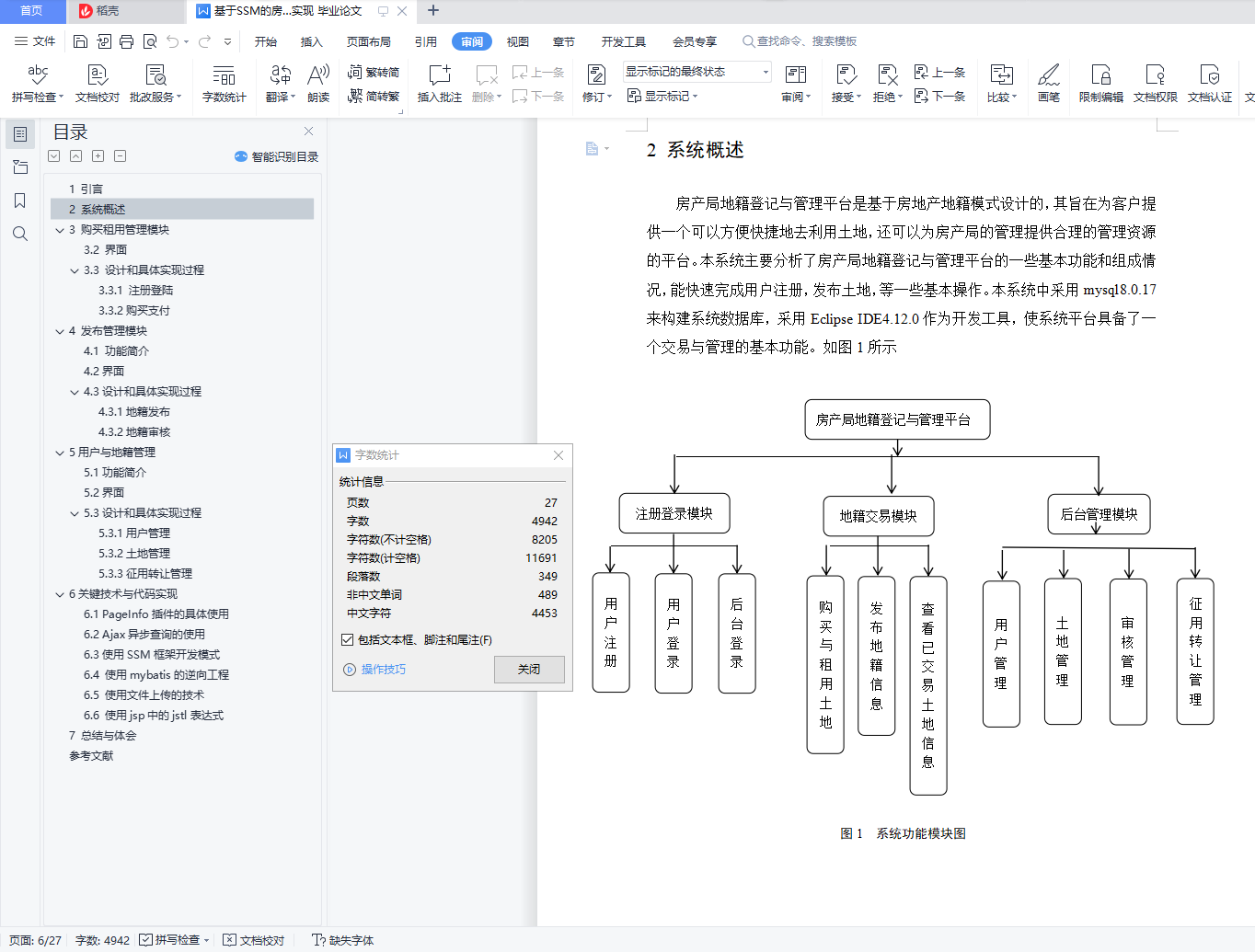Screen dimensions: 1255x952
Task: Switch to the 引用 ribbon tab
Action: coord(426,41)
